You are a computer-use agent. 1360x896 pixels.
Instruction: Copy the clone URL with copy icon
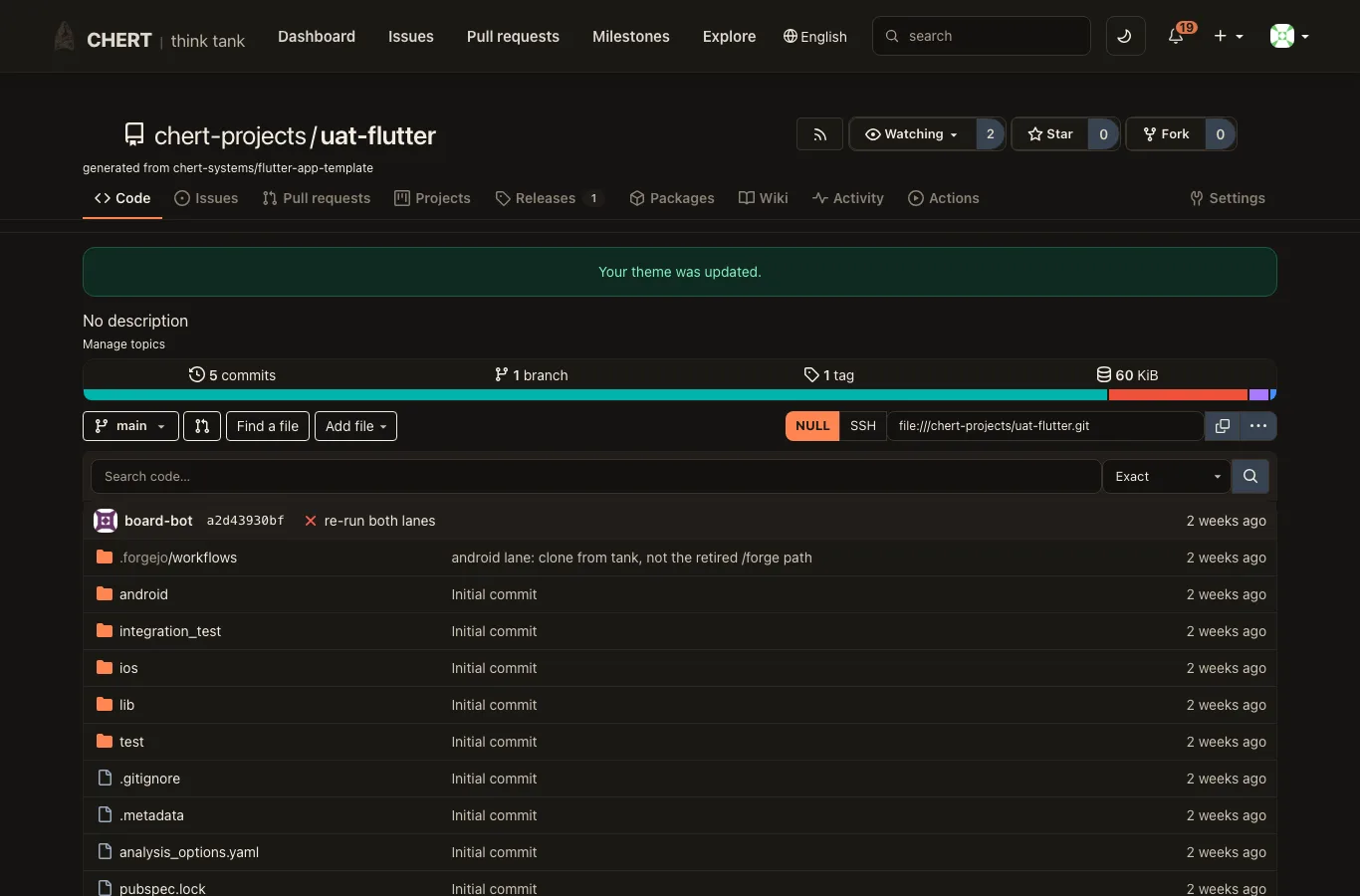[x=1223, y=426]
